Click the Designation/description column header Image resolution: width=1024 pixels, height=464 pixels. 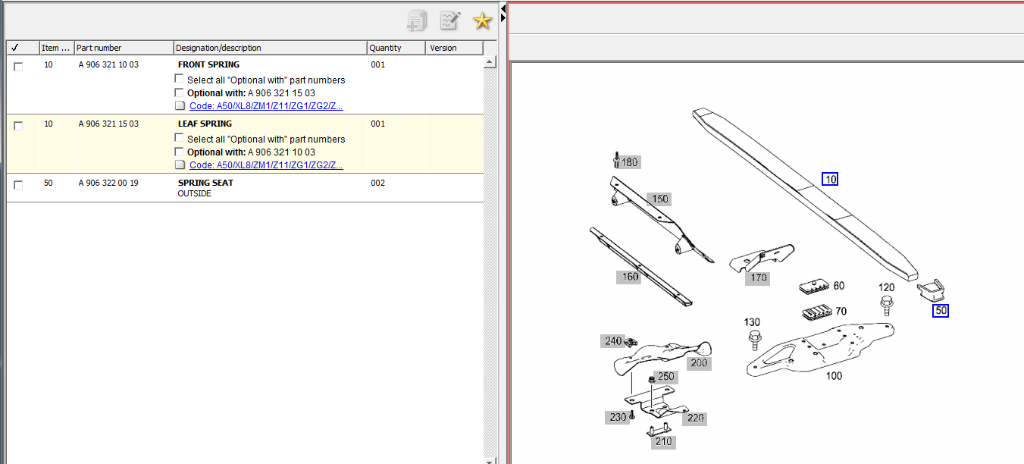tap(268, 48)
